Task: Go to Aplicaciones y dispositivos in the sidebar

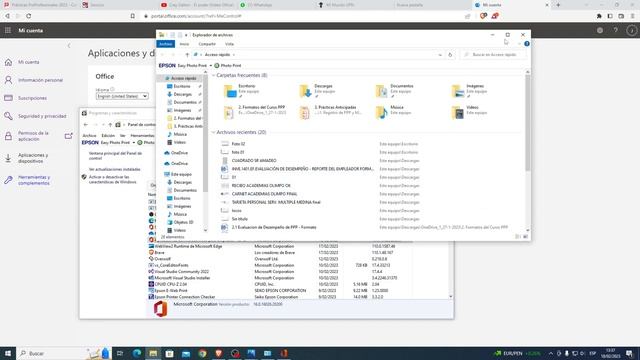Action: point(33,158)
